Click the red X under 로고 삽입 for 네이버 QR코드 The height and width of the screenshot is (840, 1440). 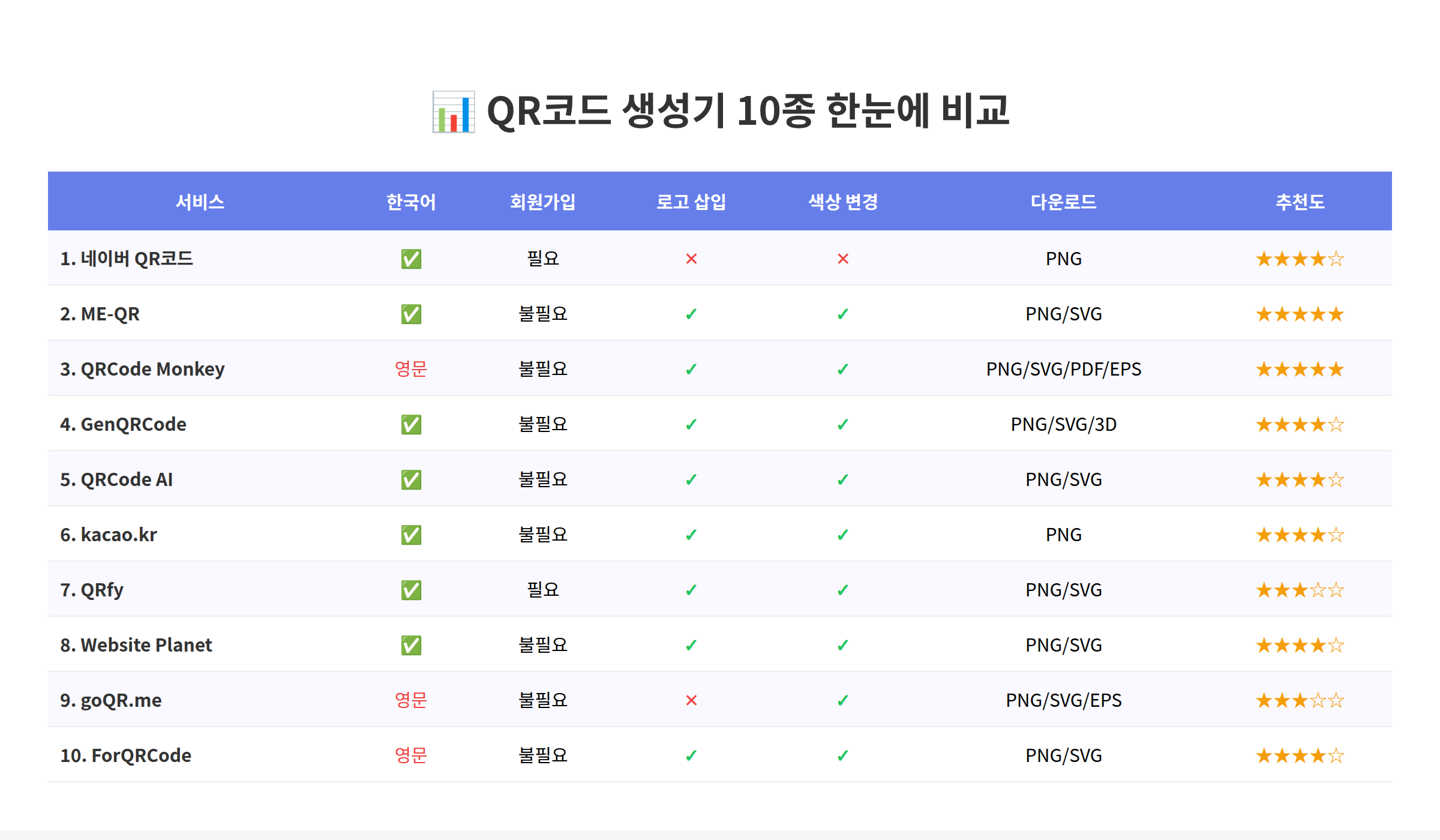(x=691, y=259)
